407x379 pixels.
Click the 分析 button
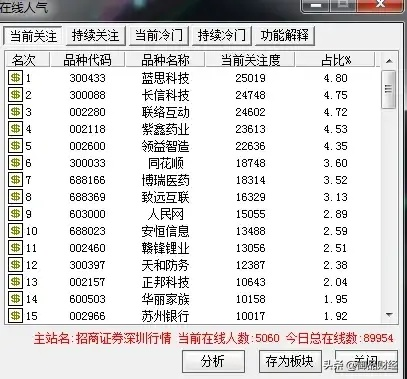[213, 361]
